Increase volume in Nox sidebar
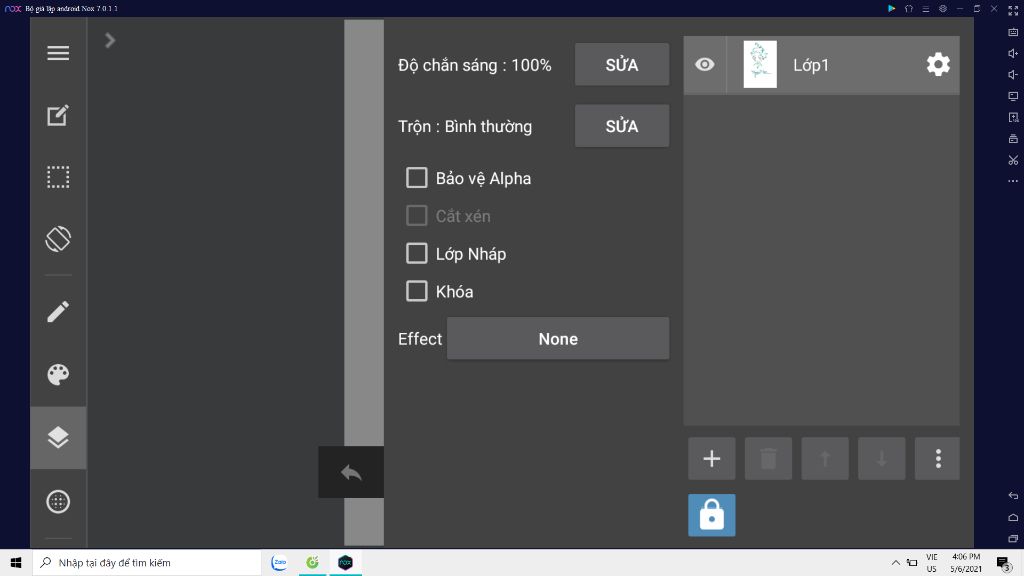Image resolution: width=1024 pixels, height=576 pixels. click(x=1013, y=54)
